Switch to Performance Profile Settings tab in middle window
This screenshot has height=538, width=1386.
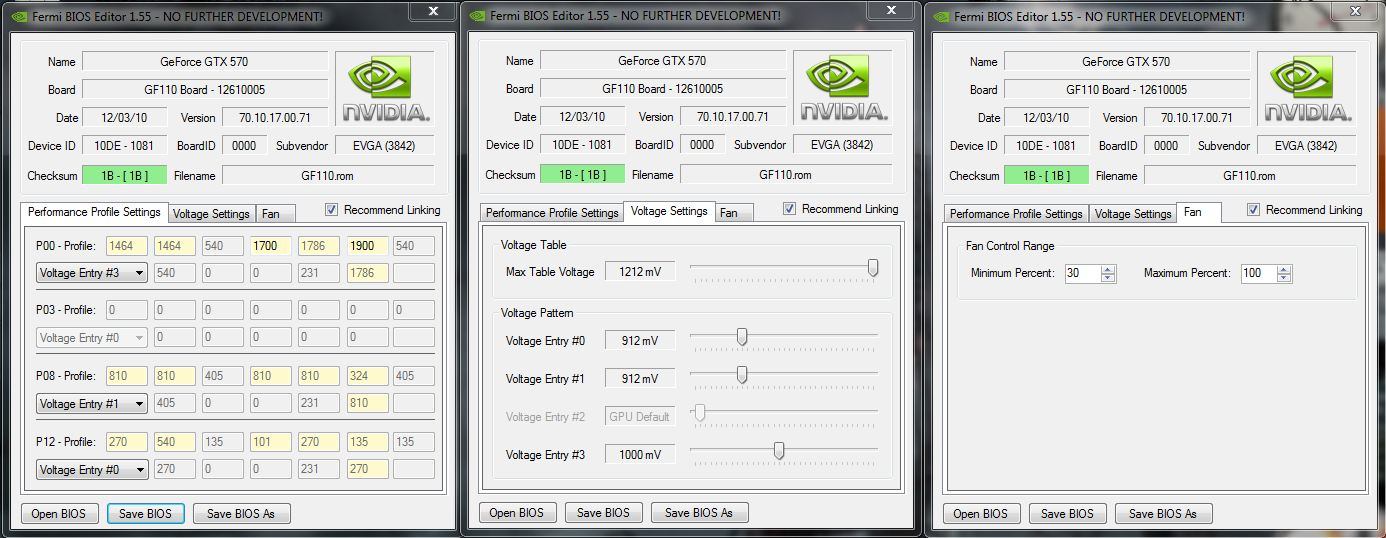(552, 213)
